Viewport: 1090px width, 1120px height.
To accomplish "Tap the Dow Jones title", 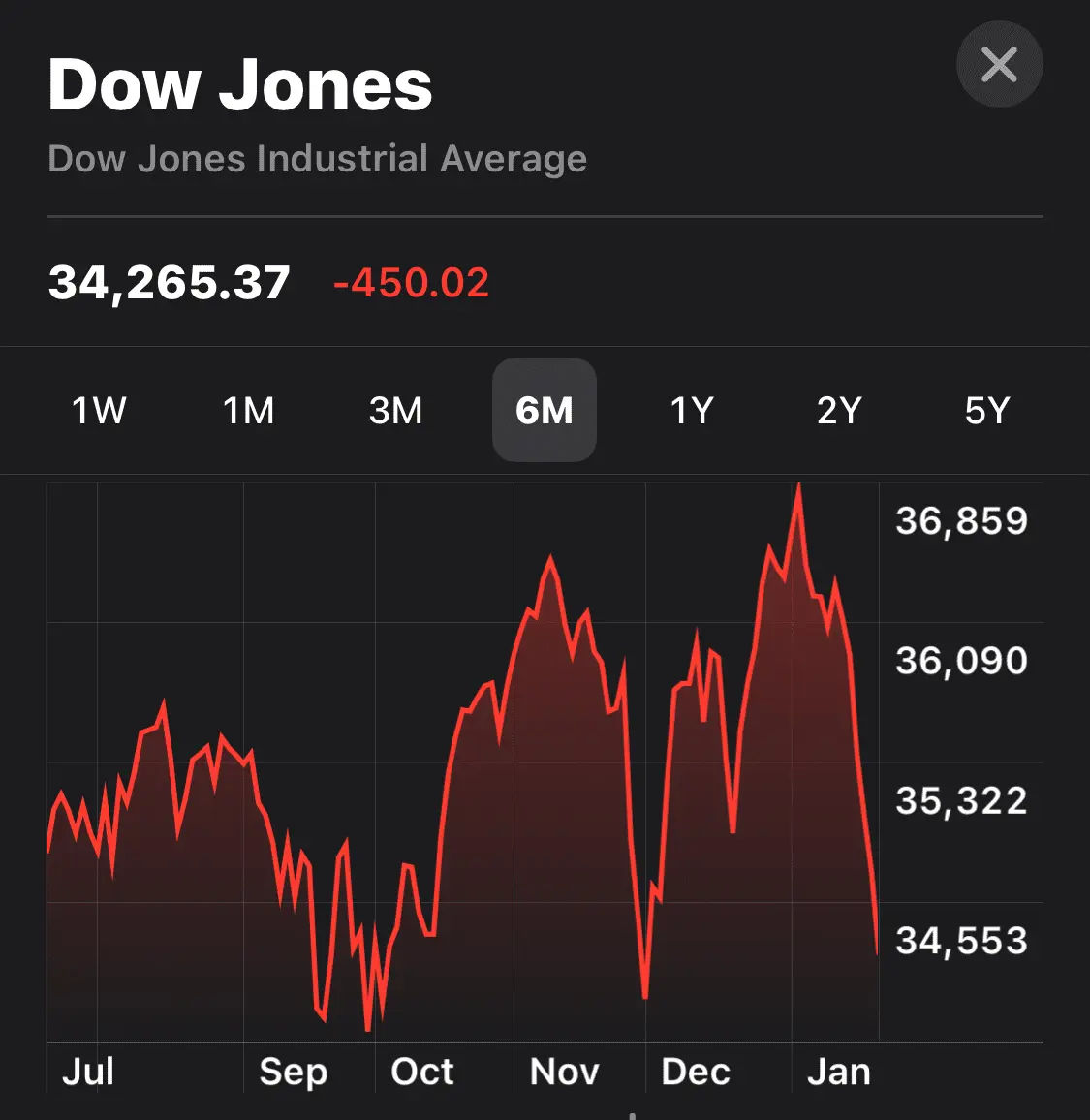I will tap(239, 85).
